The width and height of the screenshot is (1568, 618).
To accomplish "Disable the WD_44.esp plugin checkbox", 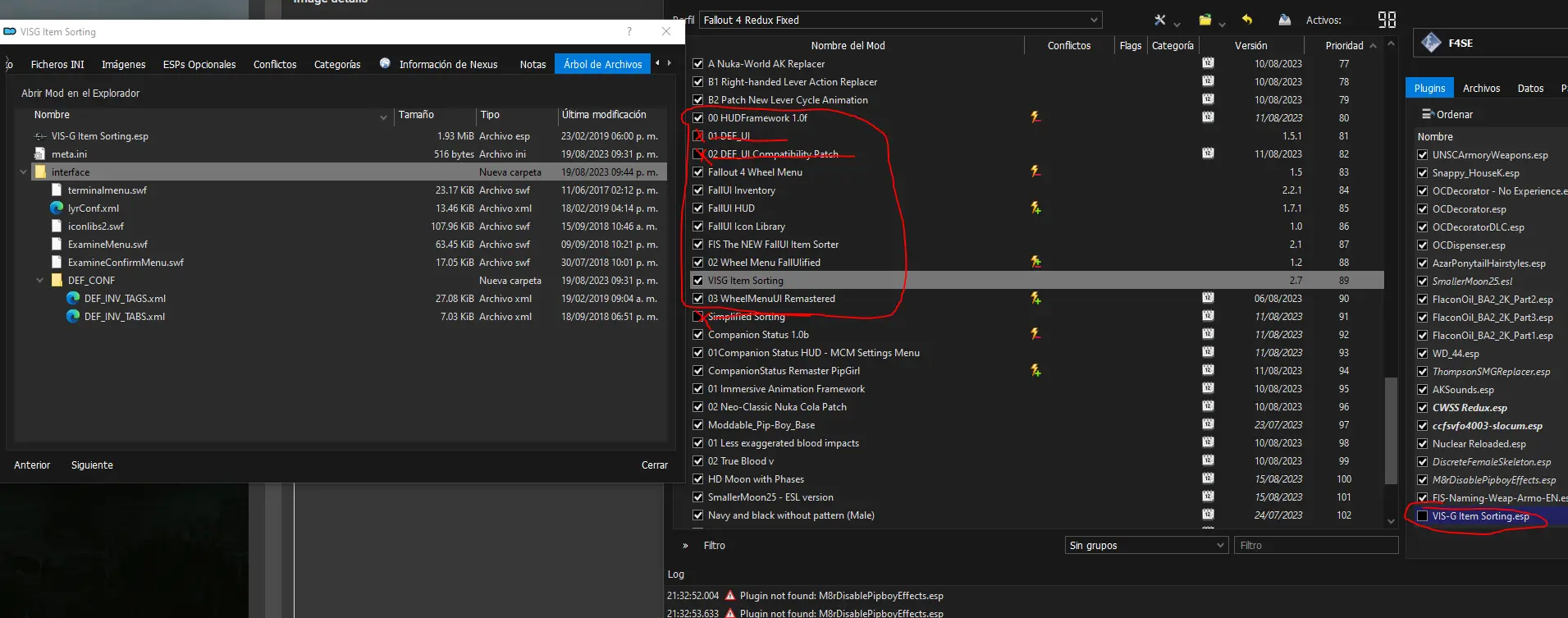I will click(1422, 353).
